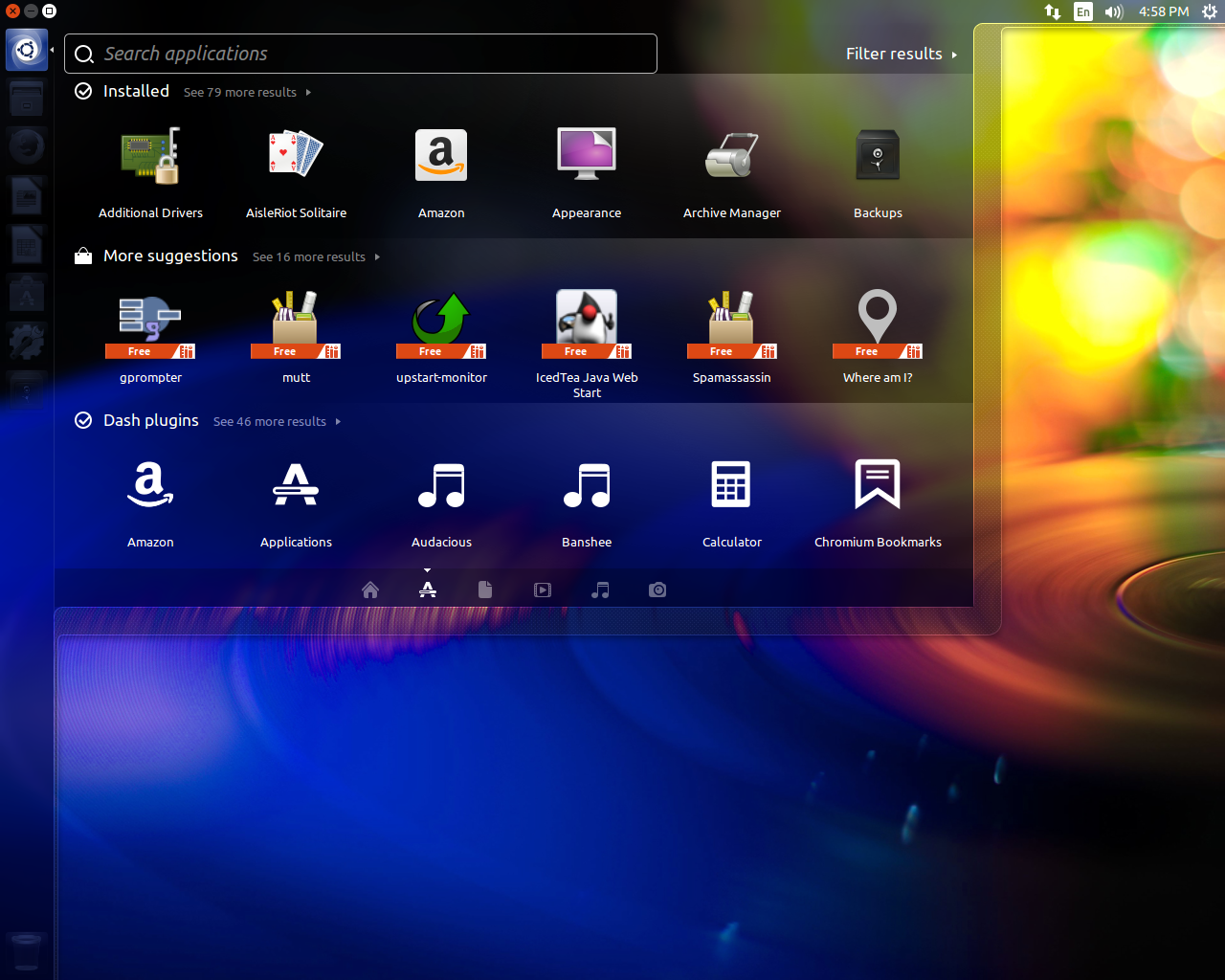Open Amazon app in Installed section
The height and width of the screenshot is (980, 1225).
click(x=441, y=172)
